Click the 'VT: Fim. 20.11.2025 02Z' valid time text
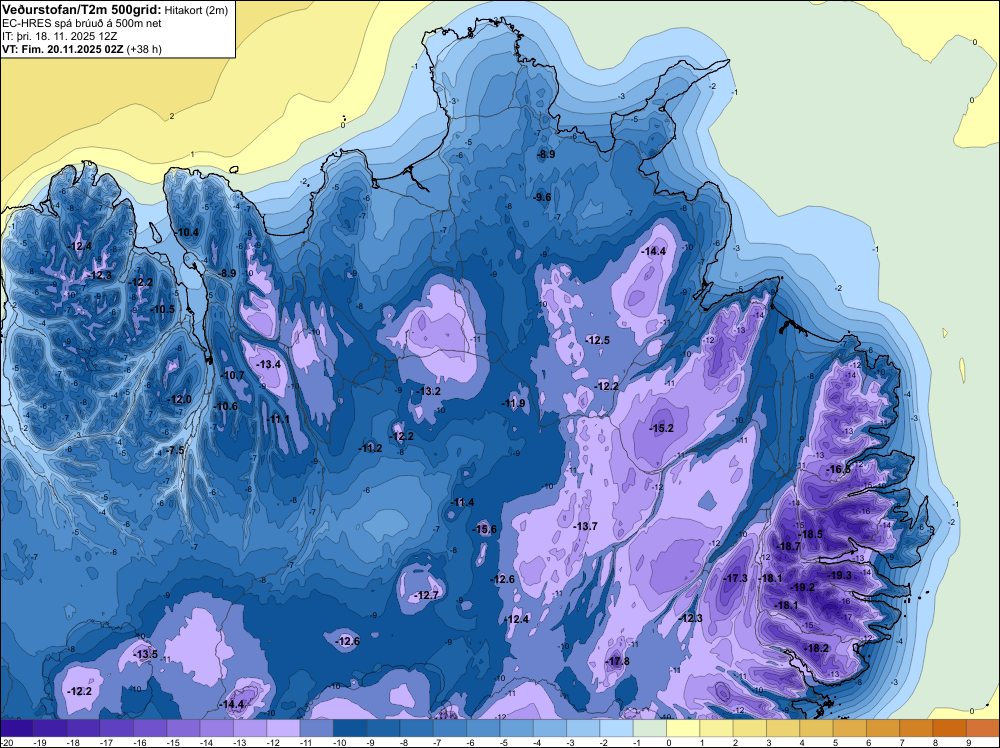 point(64,49)
